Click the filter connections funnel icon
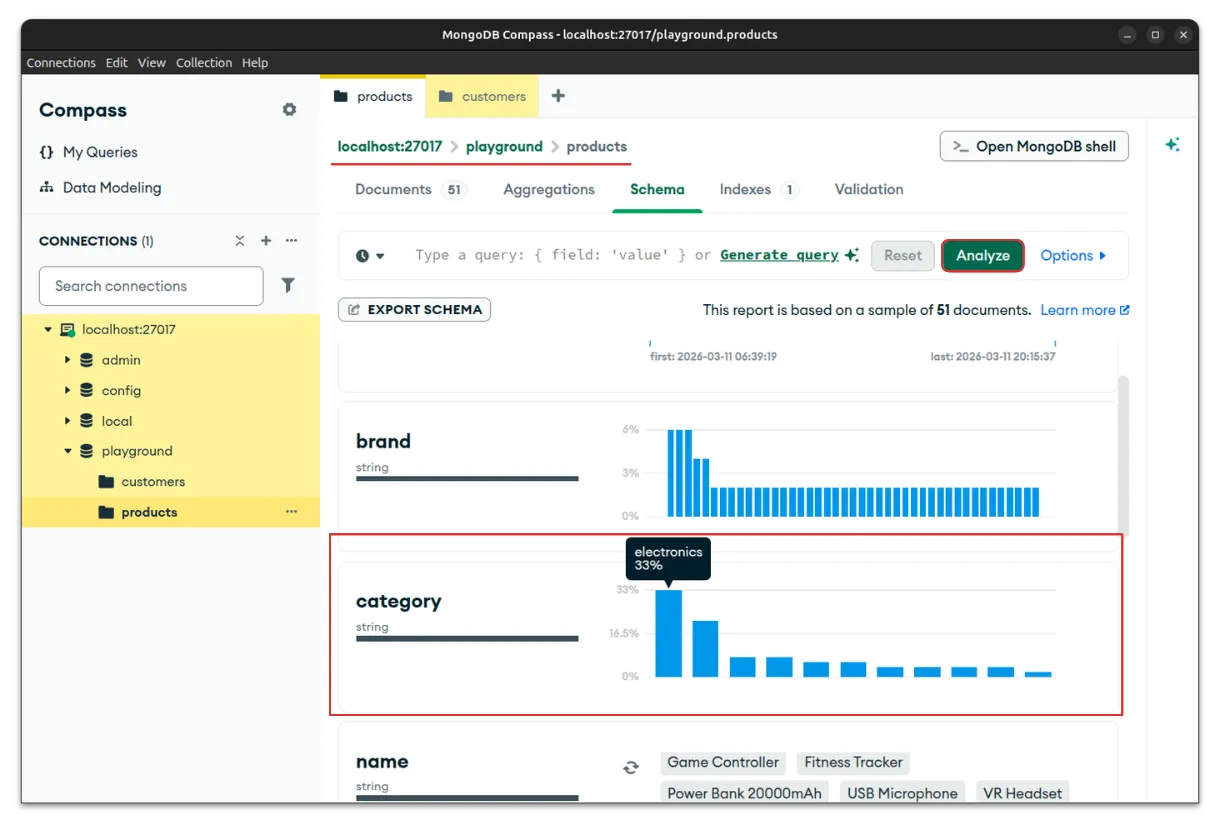1220x826 pixels. tap(288, 286)
